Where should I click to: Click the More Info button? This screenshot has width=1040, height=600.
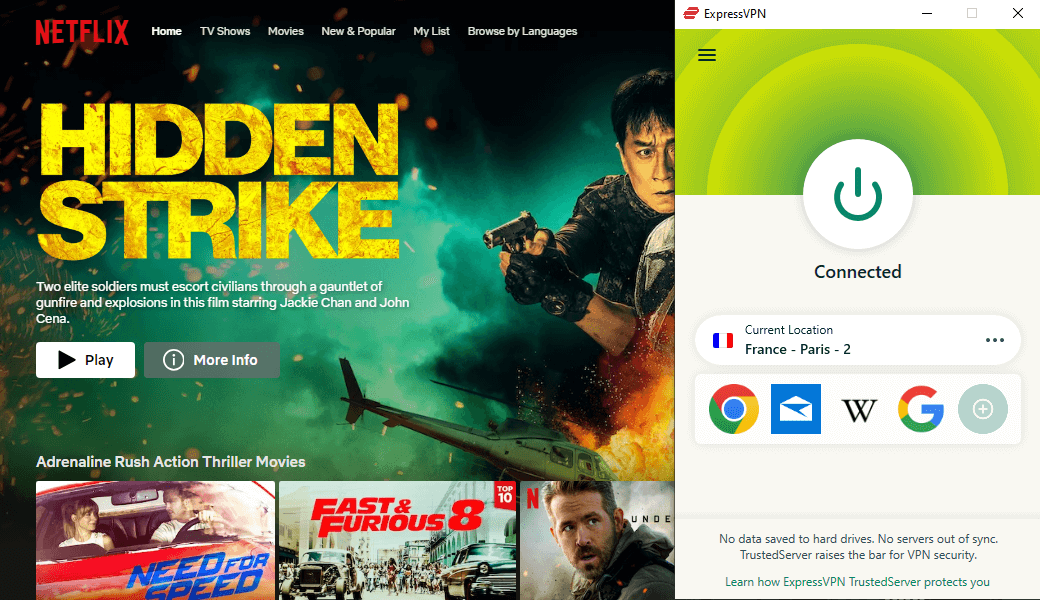coord(211,360)
